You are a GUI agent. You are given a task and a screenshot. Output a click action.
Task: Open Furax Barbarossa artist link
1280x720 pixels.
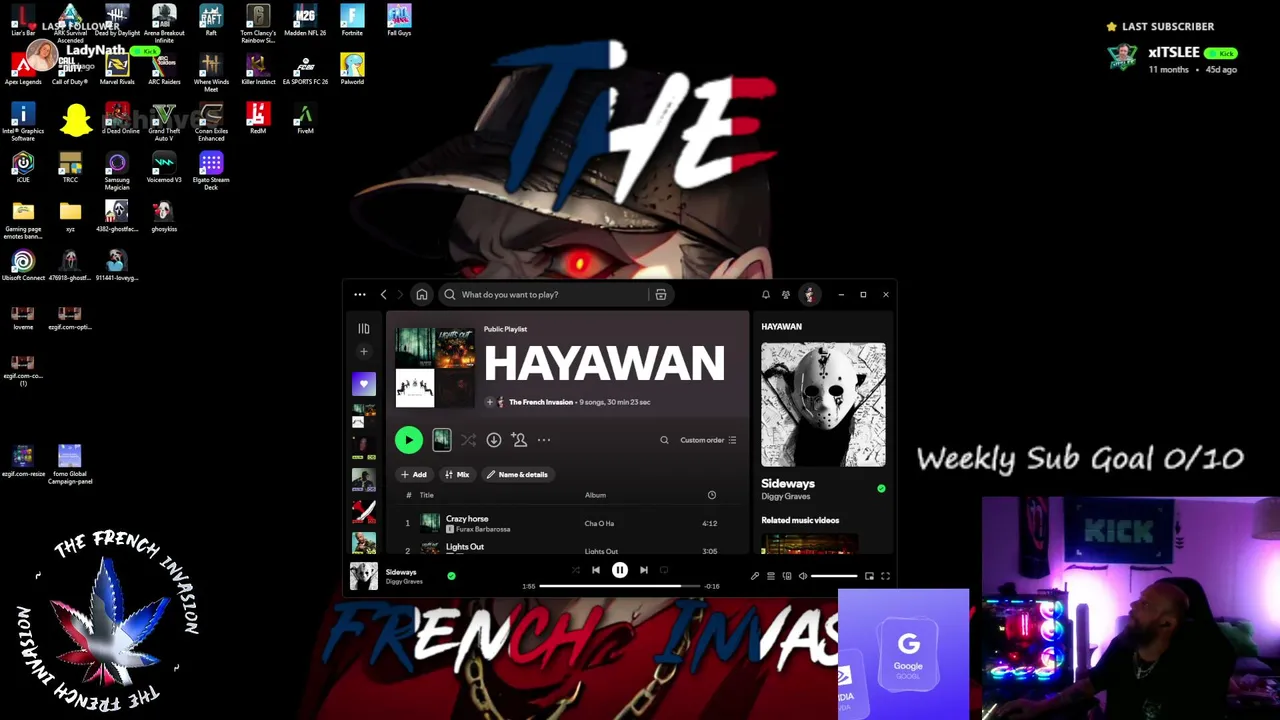[x=483, y=529]
